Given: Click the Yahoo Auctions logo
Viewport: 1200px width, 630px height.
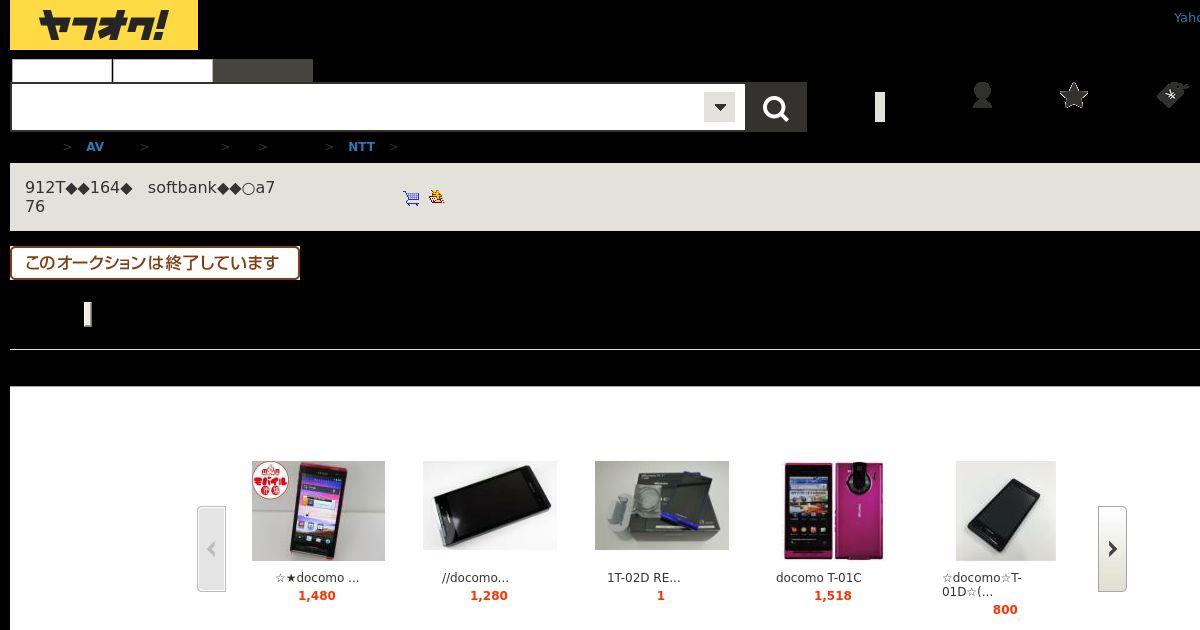Looking at the screenshot, I should click(x=104, y=25).
